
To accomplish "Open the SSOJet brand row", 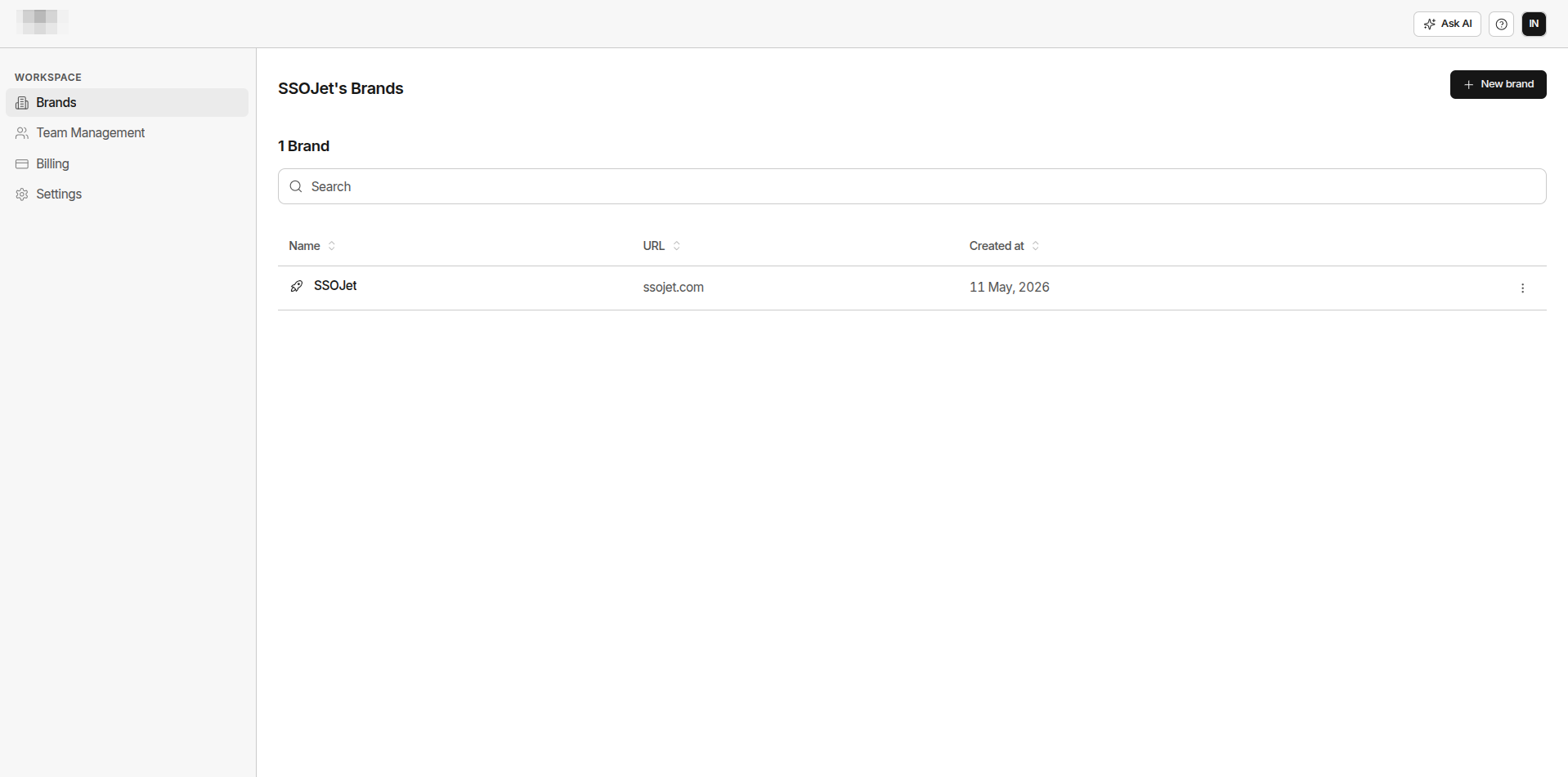I will (912, 288).
